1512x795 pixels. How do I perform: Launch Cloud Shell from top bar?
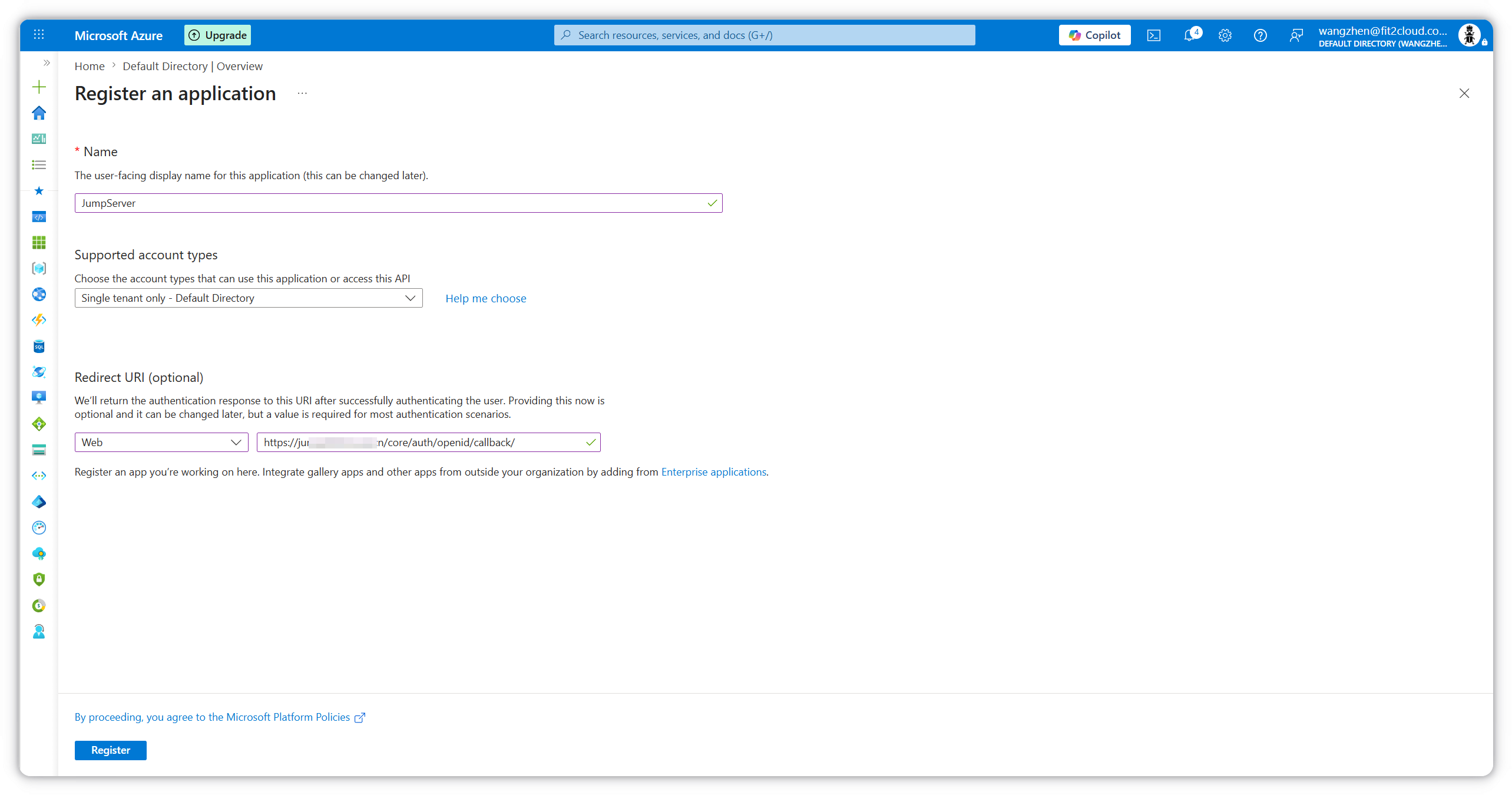pyautogui.click(x=1153, y=35)
